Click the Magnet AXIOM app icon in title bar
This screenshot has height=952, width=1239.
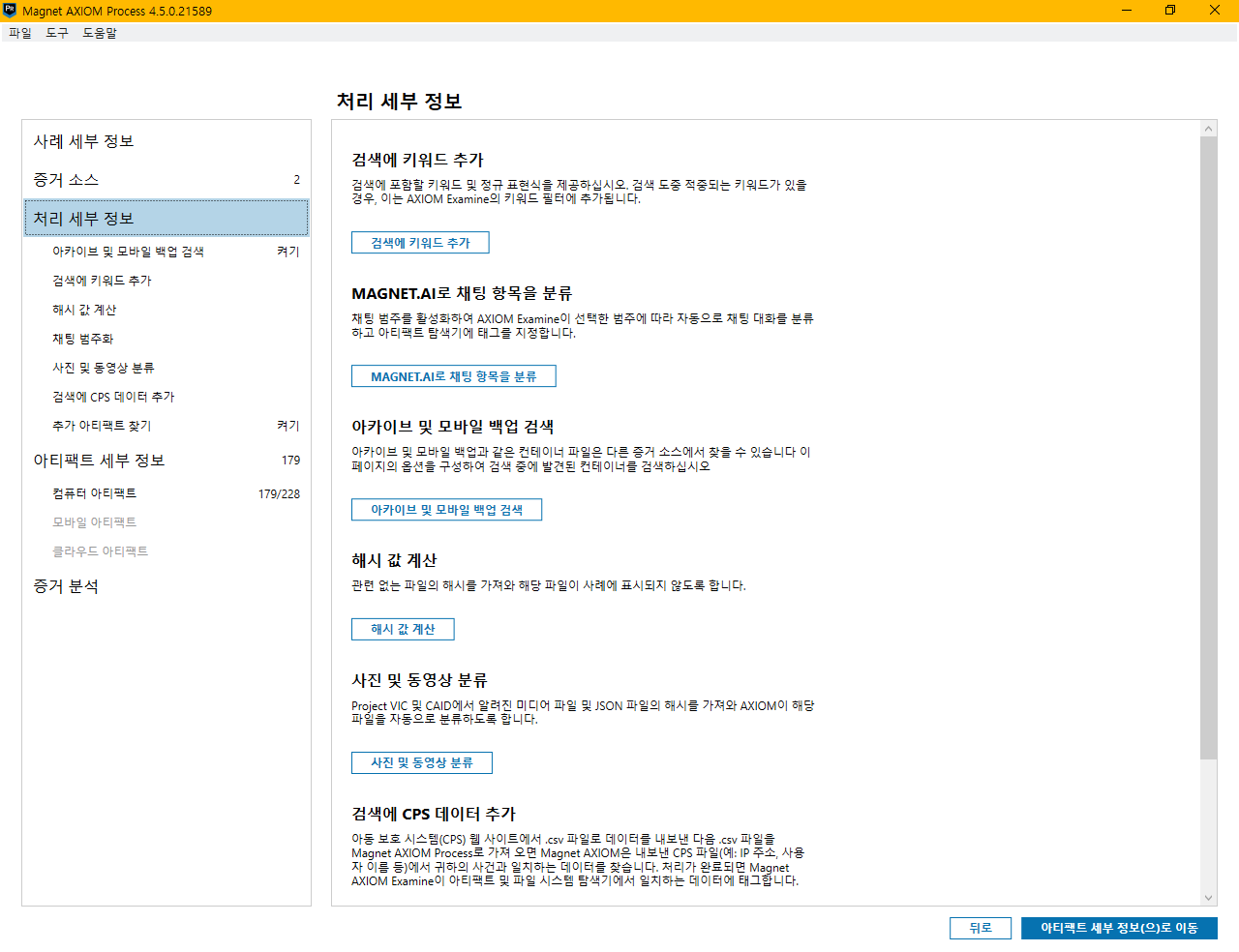(10, 11)
